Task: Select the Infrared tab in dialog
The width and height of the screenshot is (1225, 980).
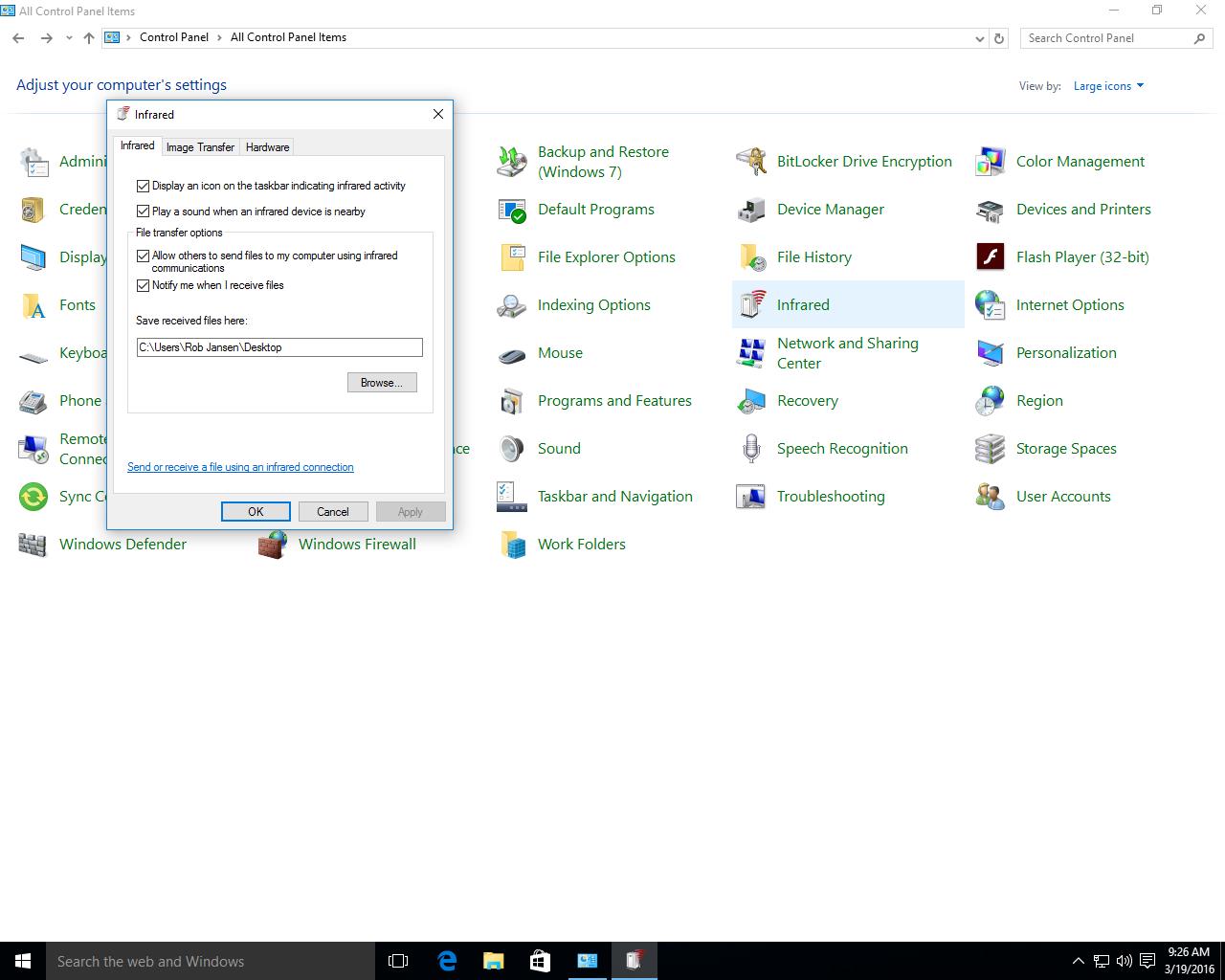Action: pos(137,145)
